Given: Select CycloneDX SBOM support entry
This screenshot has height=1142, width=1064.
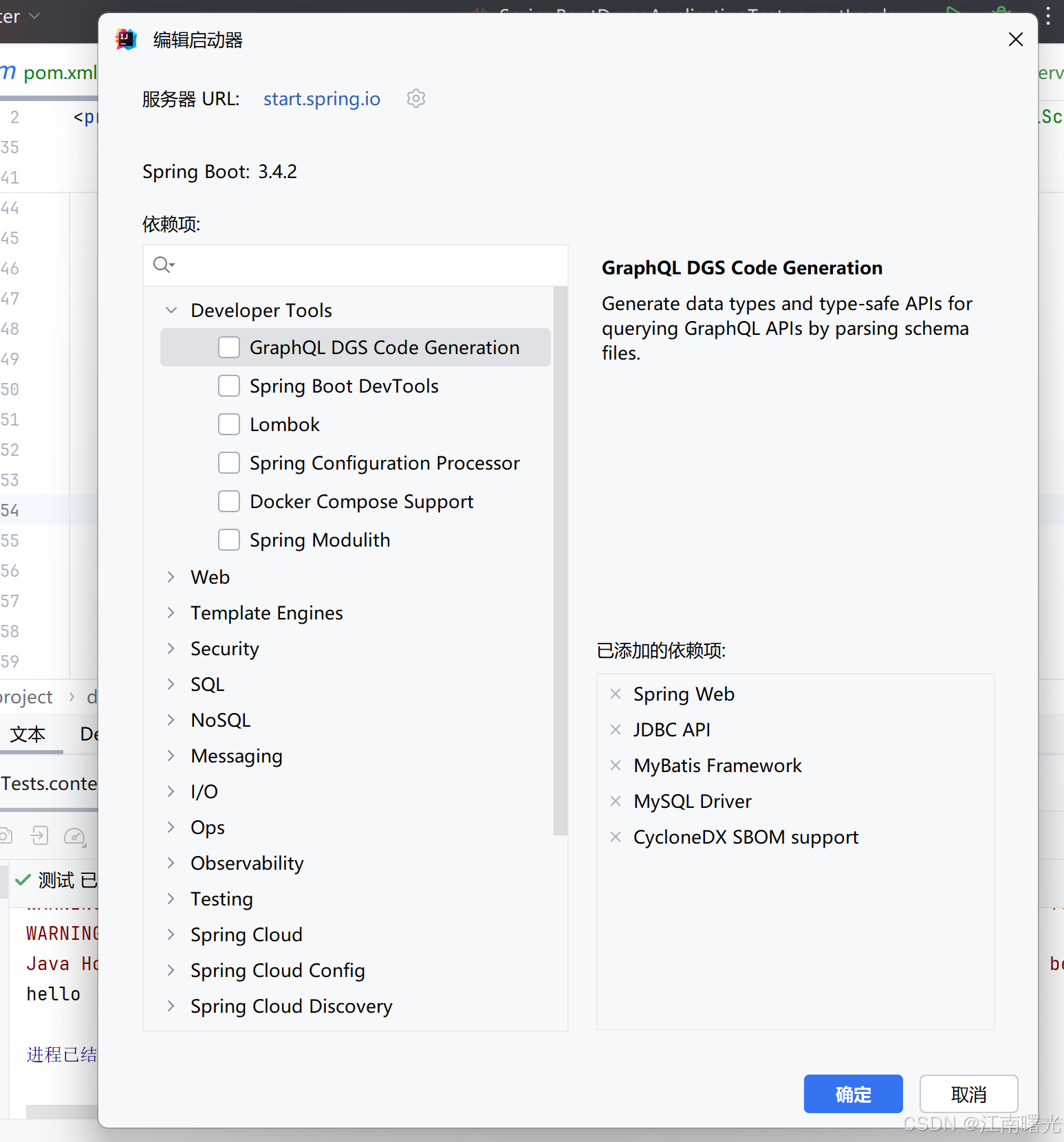Looking at the screenshot, I should point(746,837).
